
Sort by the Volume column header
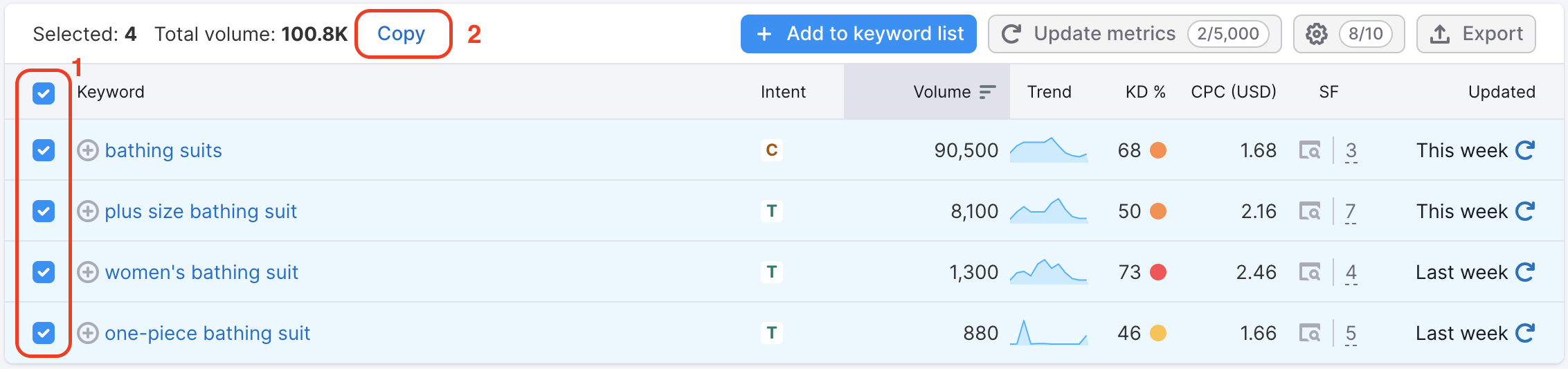coord(927,91)
